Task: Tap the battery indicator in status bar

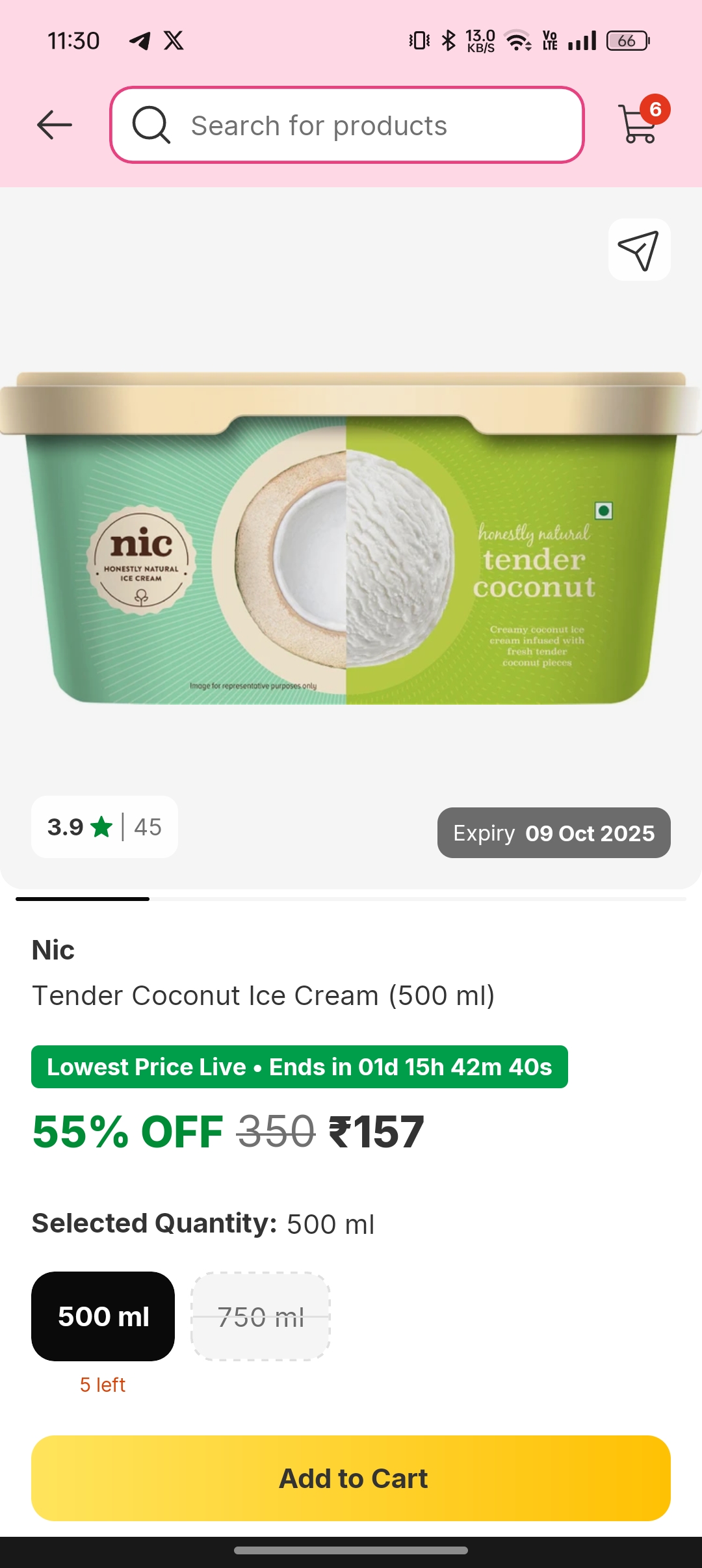Action: (x=628, y=41)
